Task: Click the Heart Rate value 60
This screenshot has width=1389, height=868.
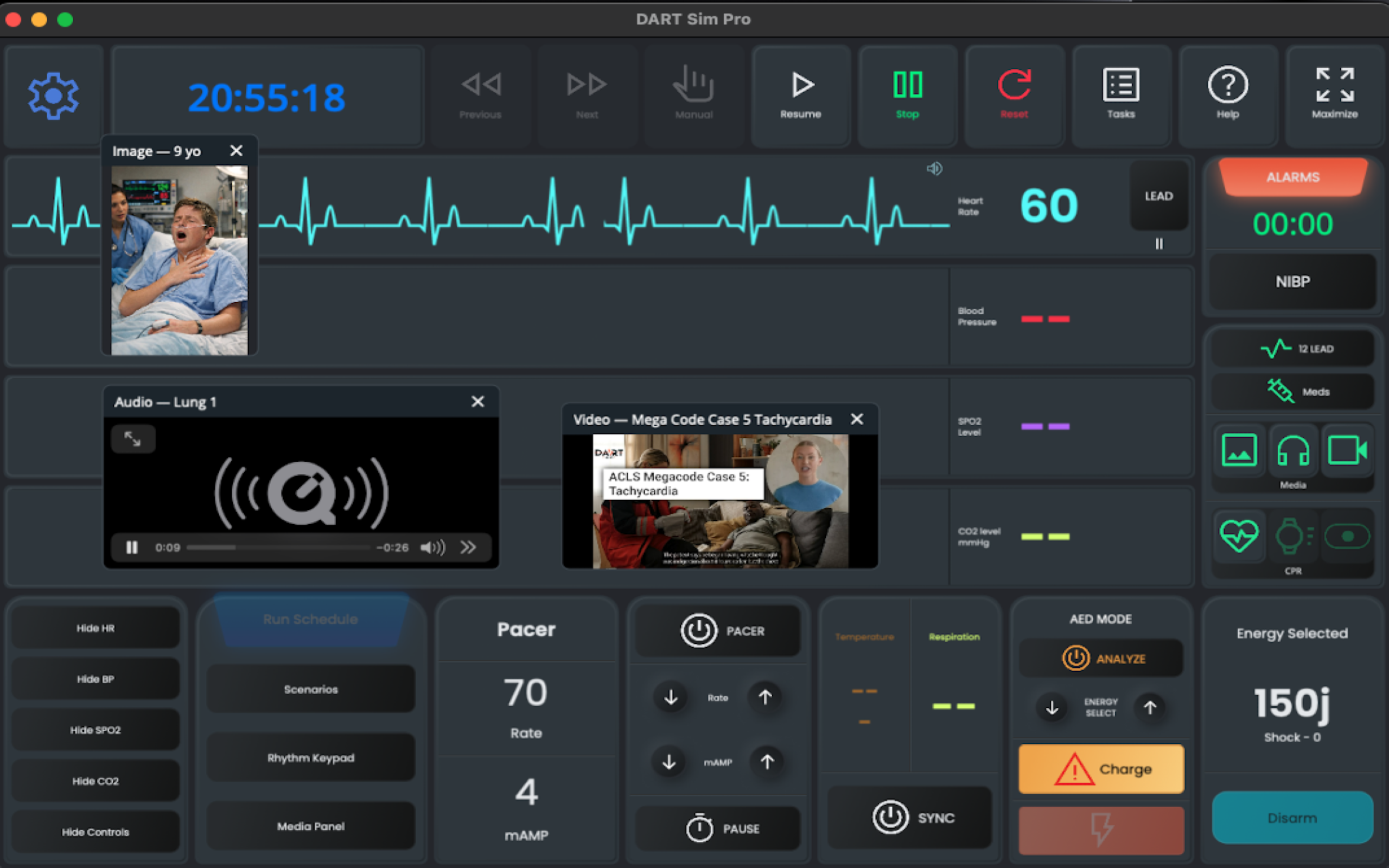Action: coord(1049,206)
